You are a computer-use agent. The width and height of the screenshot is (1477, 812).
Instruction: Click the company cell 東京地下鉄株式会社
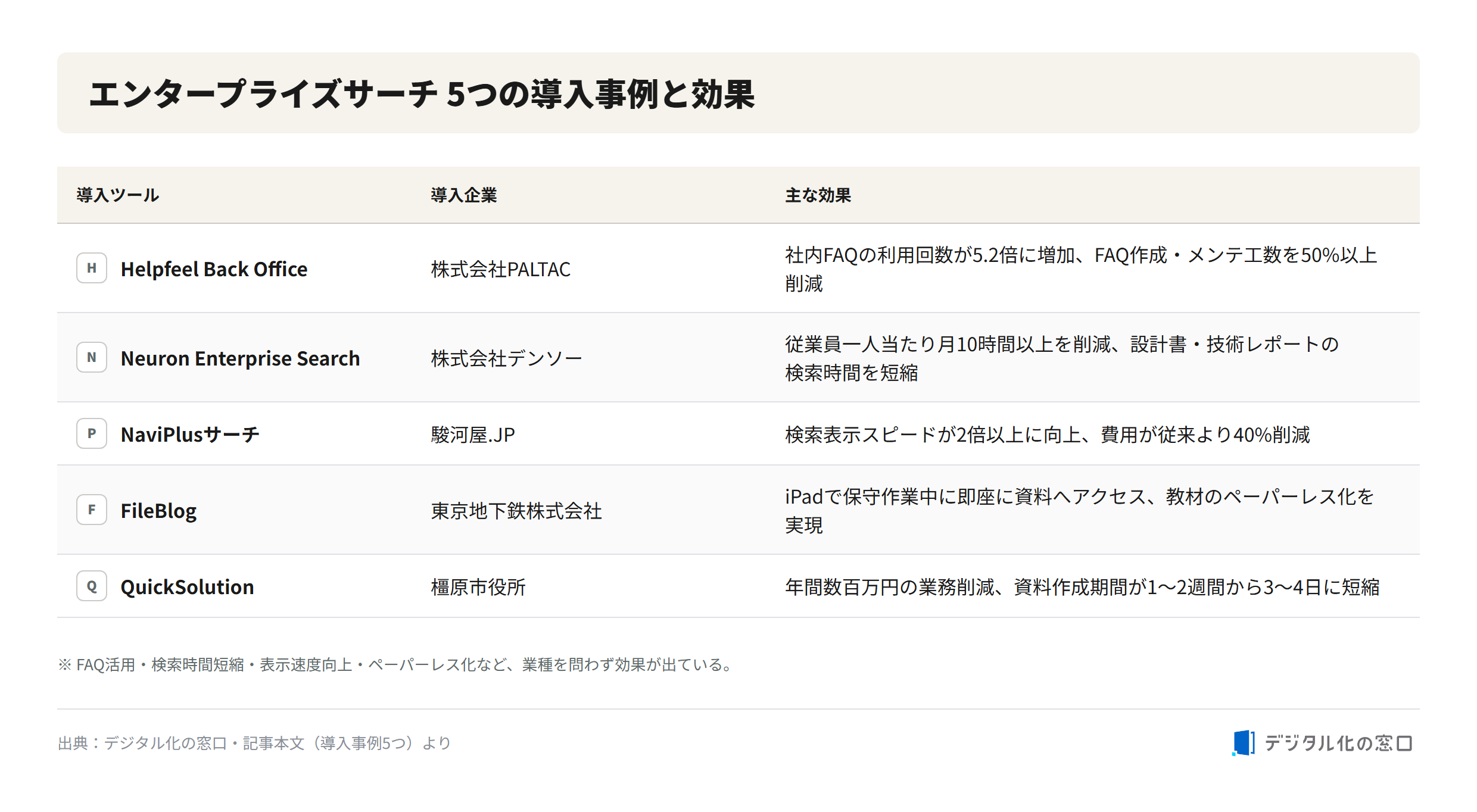[x=516, y=511]
